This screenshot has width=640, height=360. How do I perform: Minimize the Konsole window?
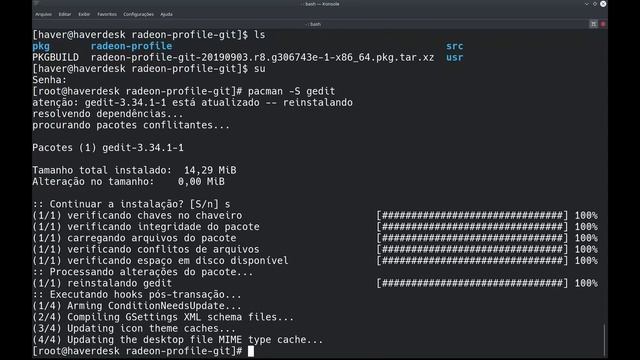[x=587, y=4]
